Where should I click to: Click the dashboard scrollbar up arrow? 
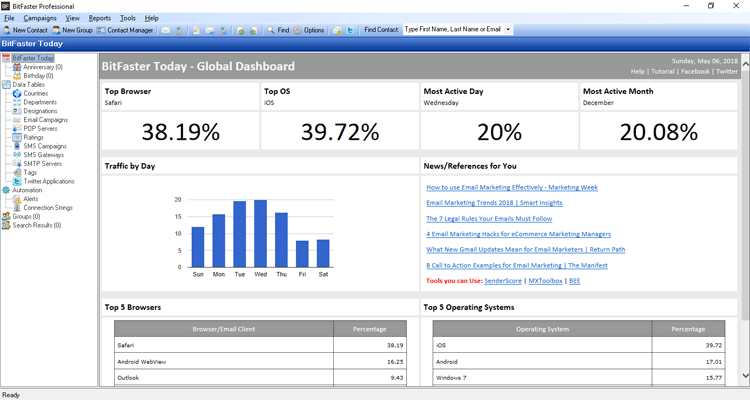click(x=745, y=63)
